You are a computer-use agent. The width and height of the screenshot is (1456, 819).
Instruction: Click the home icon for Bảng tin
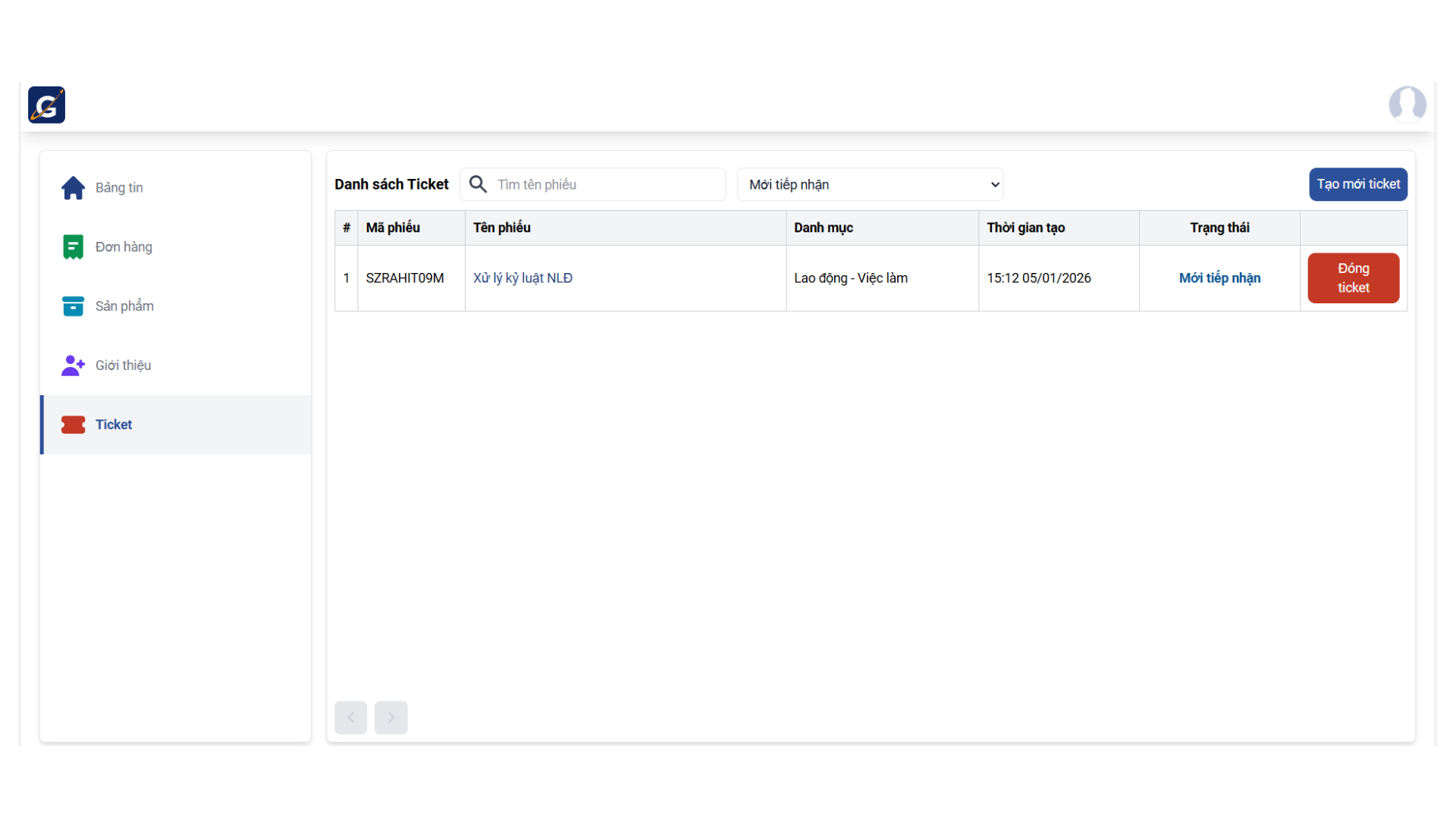73,187
